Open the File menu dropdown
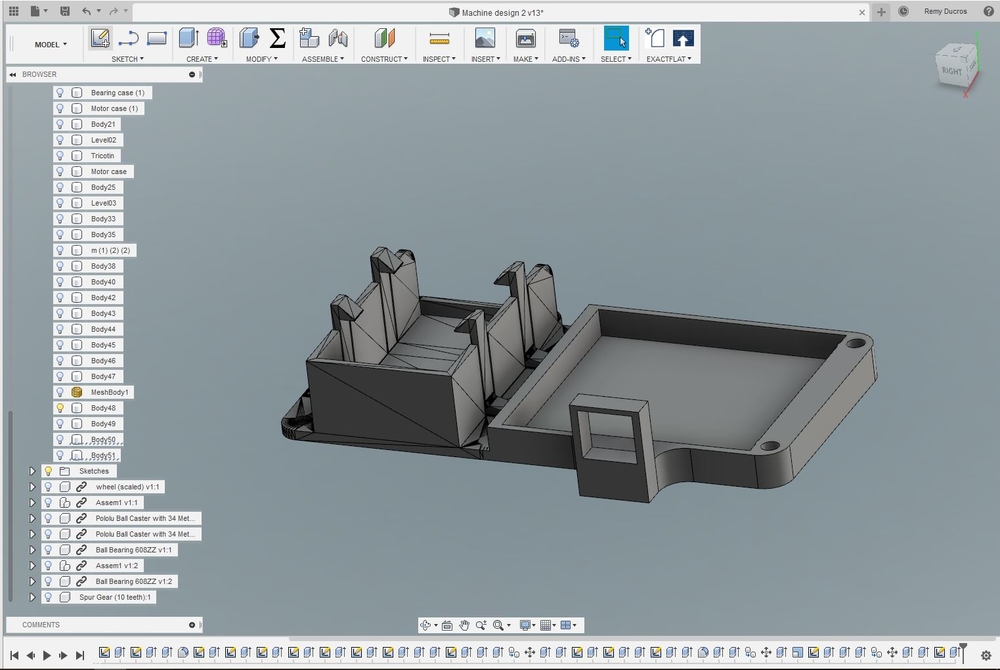The width and height of the screenshot is (1000, 670). (38, 11)
